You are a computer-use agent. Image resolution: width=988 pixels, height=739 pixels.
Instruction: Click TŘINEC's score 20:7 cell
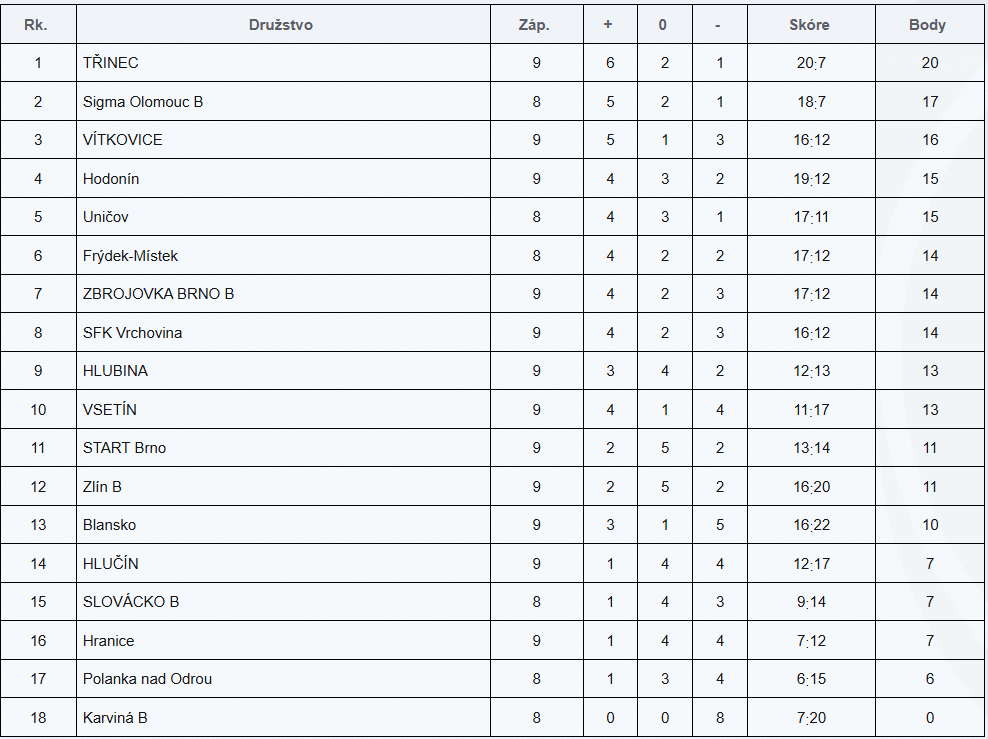click(x=810, y=63)
